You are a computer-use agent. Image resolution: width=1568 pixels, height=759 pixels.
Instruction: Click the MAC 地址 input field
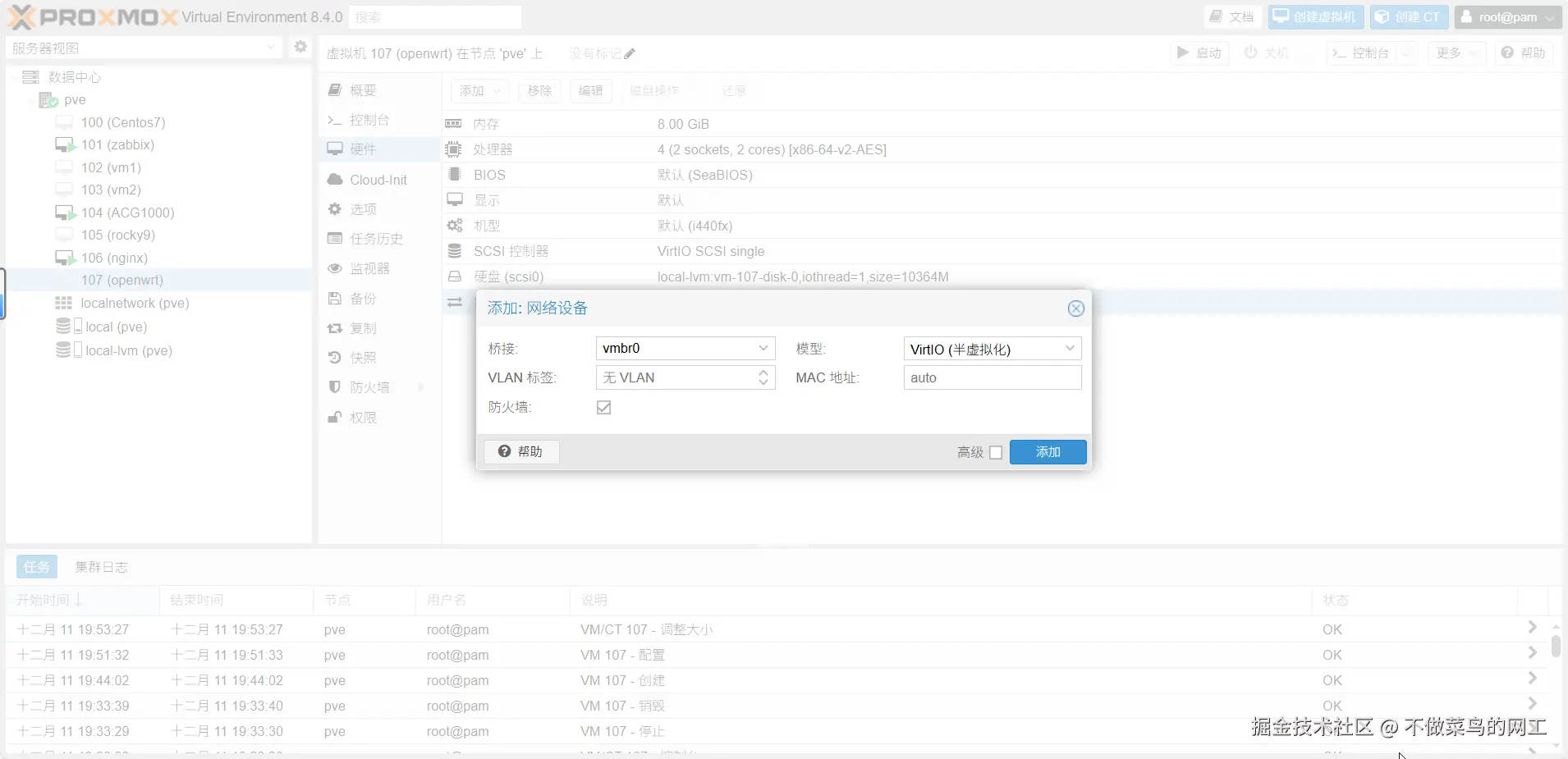993,377
